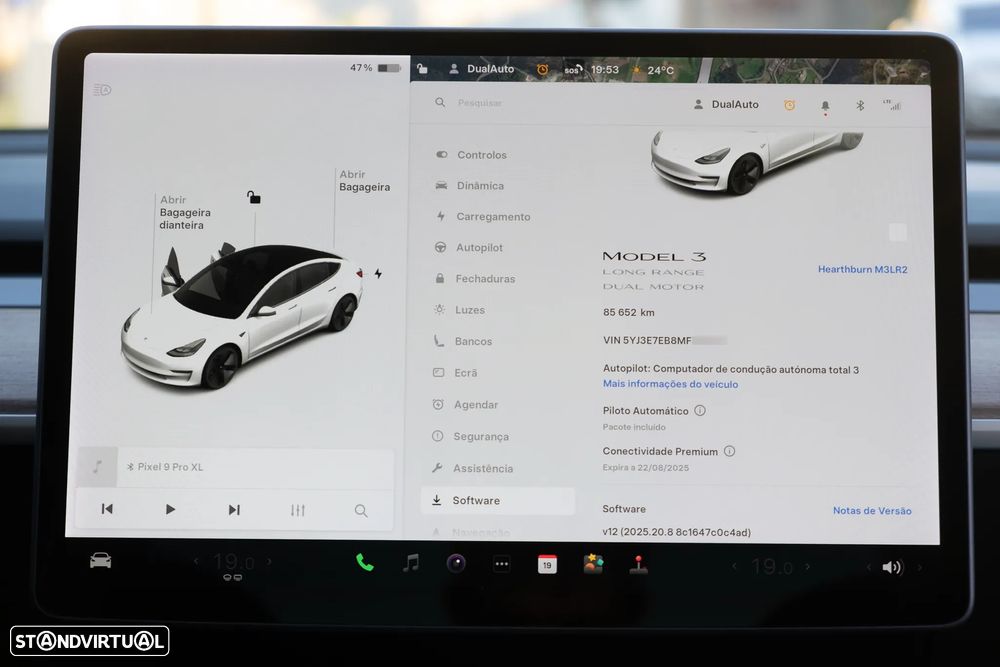Tap the volume speaker icon

(892, 567)
